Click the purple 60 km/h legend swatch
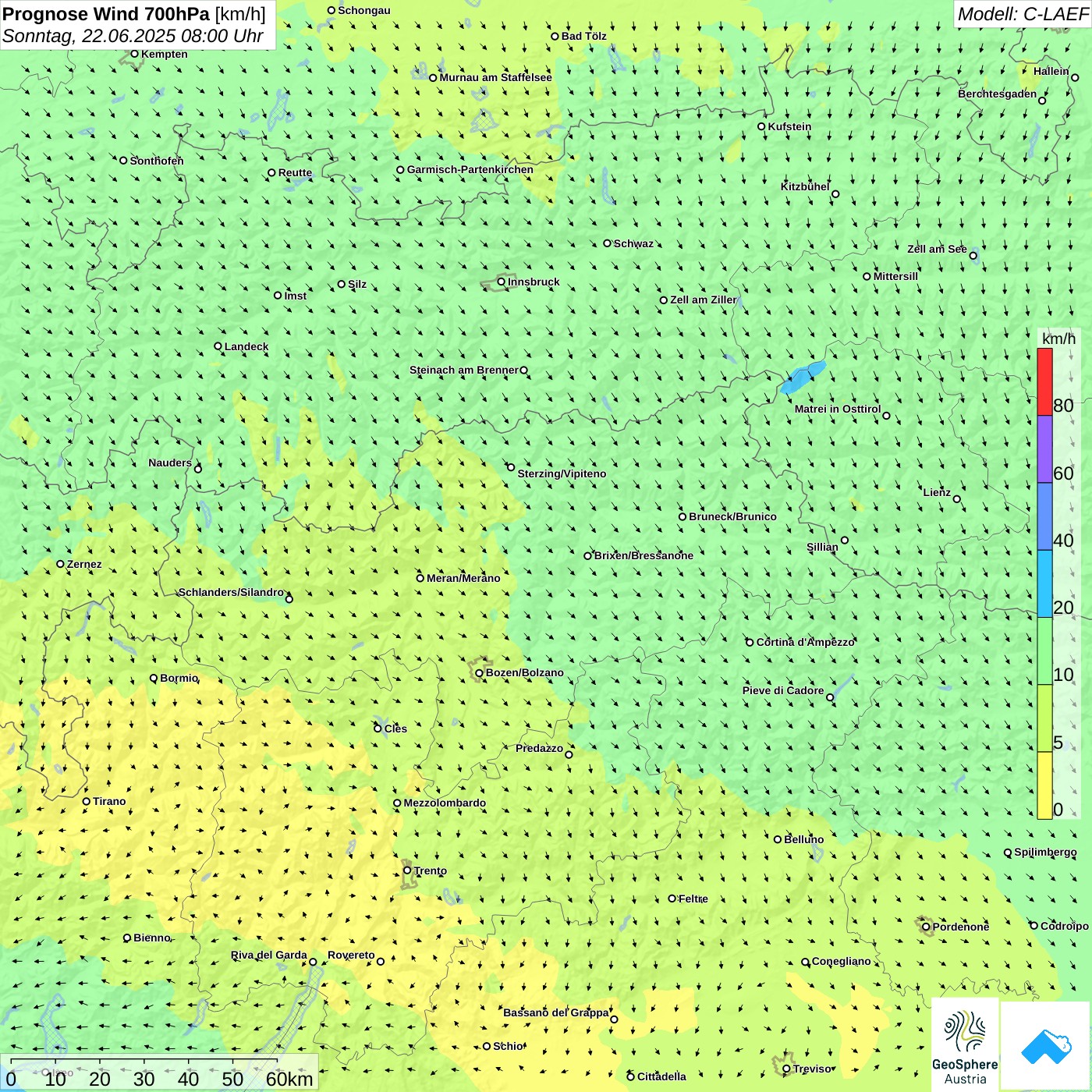 click(x=1044, y=449)
